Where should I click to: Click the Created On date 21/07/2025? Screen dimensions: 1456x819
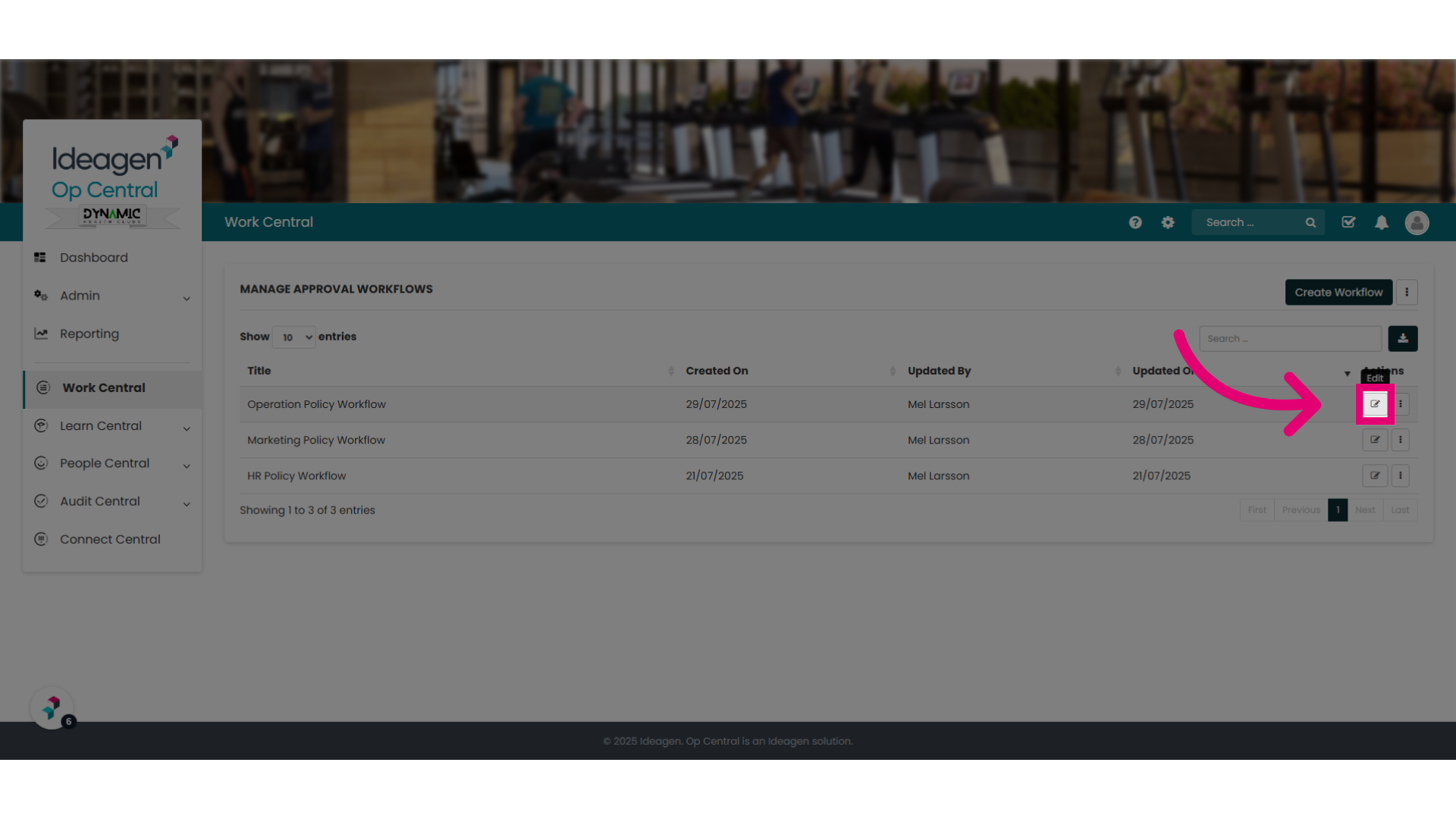[714, 475]
